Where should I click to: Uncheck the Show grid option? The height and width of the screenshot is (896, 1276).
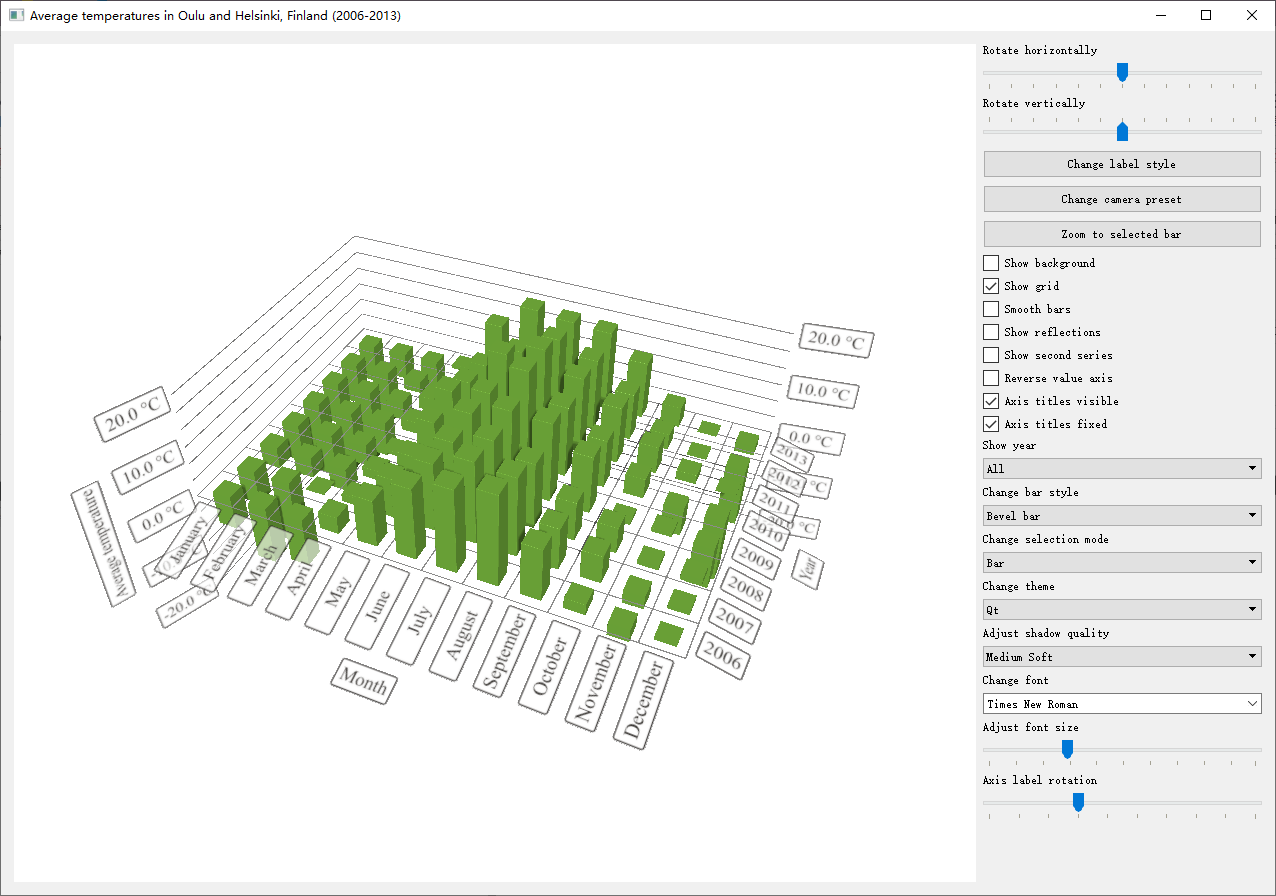tap(991, 286)
